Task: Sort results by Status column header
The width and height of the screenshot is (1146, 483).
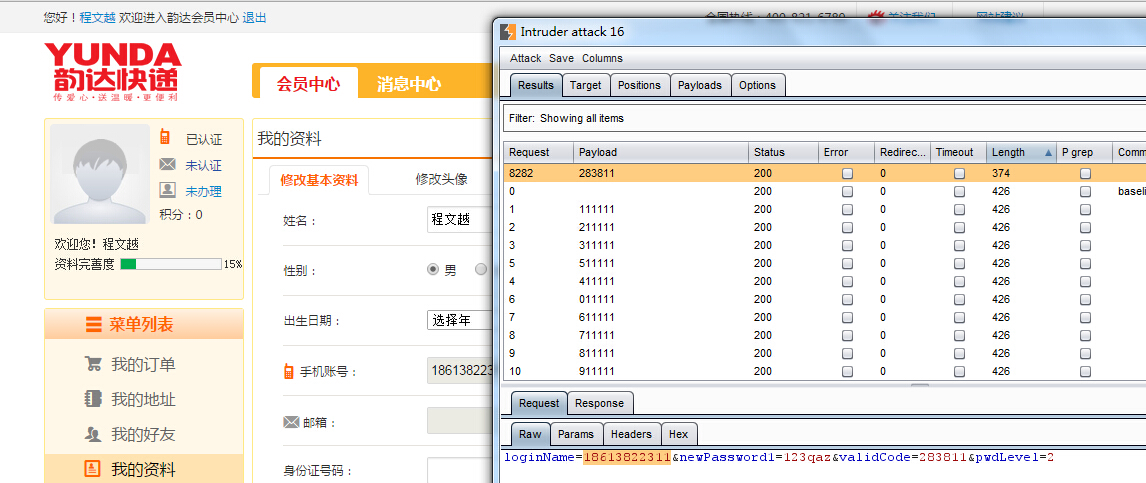Action: point(783,152)
